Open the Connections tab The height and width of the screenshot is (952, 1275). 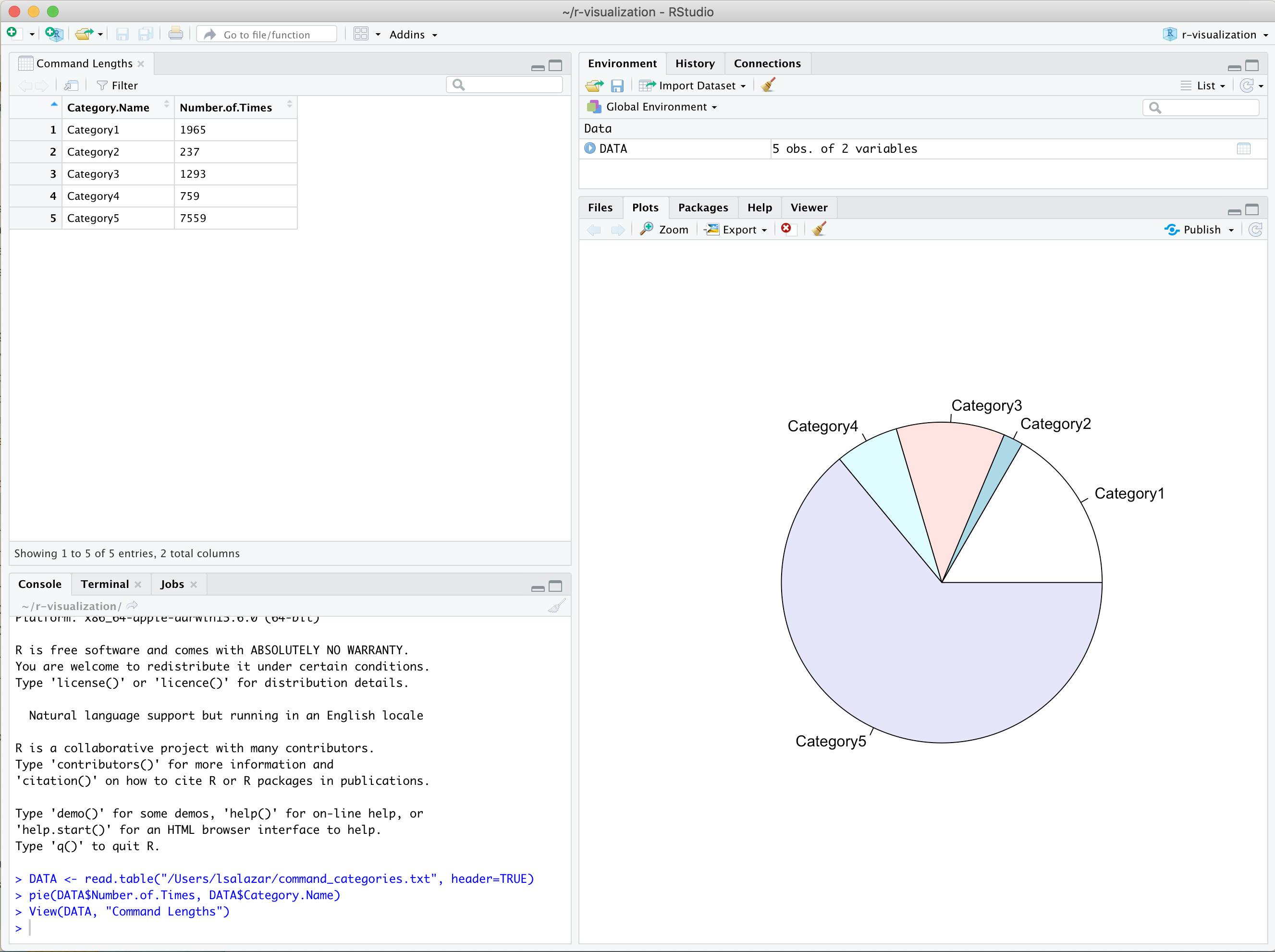766,63
